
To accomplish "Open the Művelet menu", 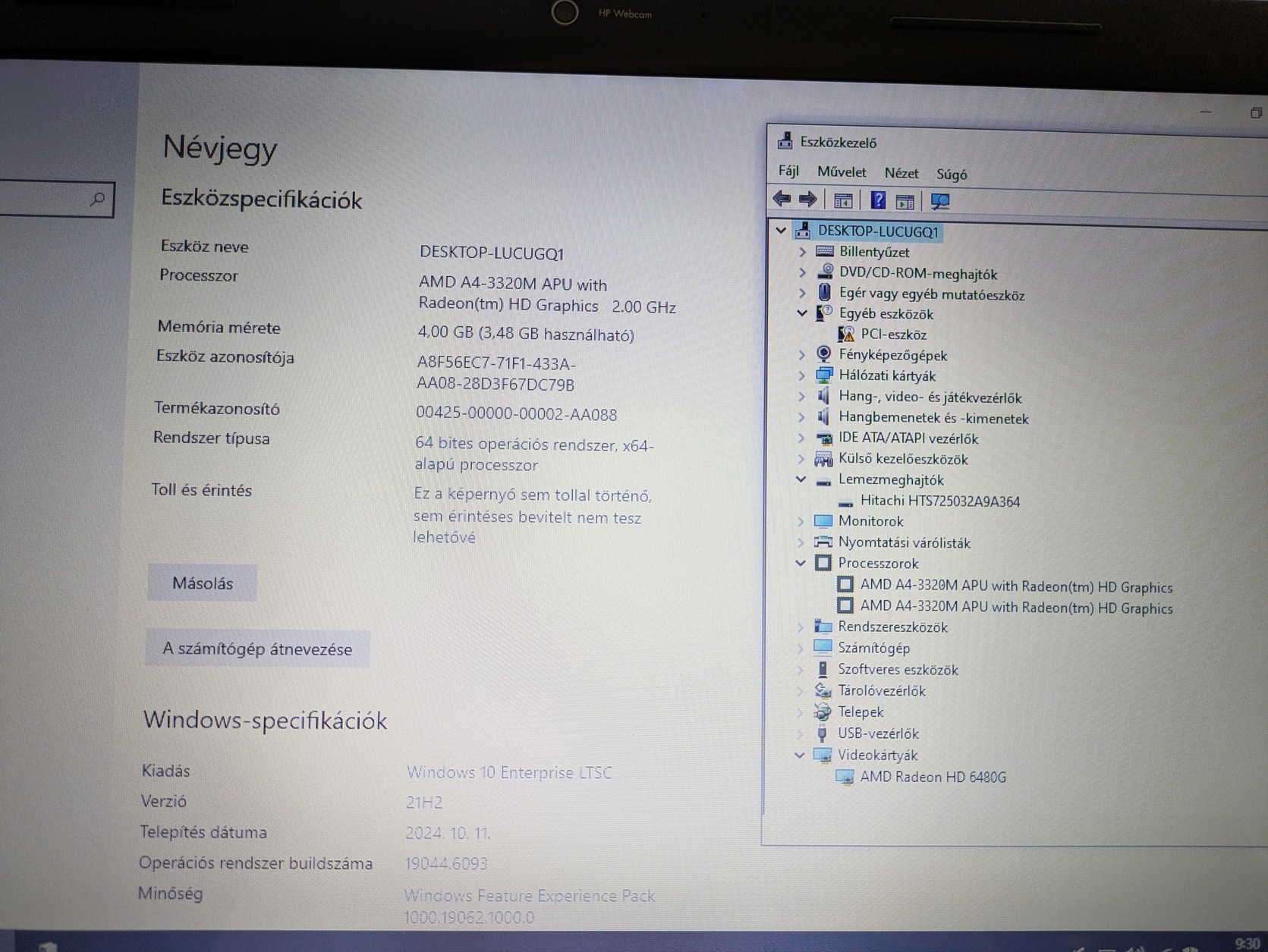I will [842, 172].
